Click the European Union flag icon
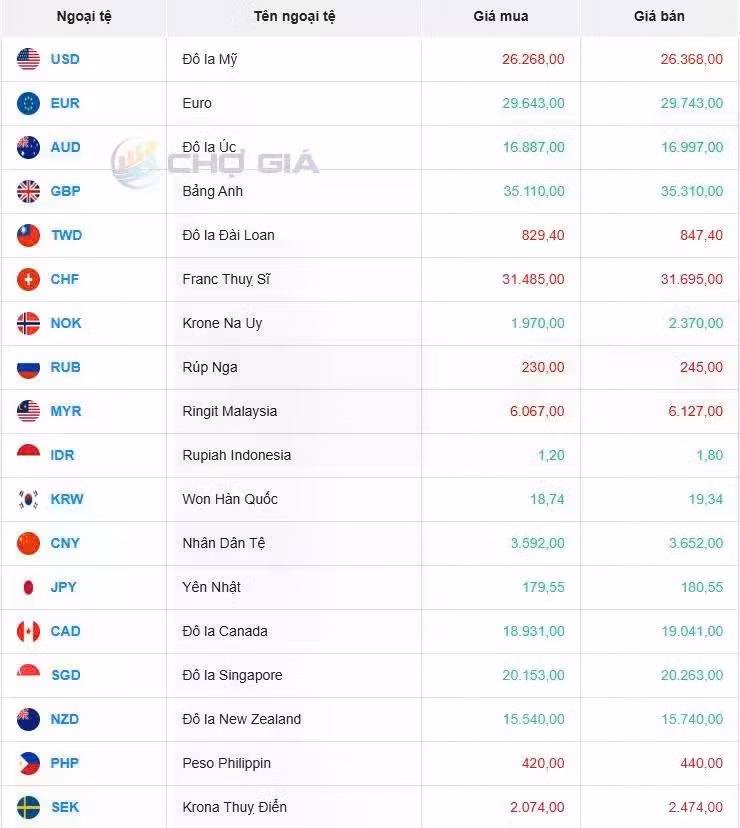The width and height of the screenshot is (740, 828). [x=29, y=103]
